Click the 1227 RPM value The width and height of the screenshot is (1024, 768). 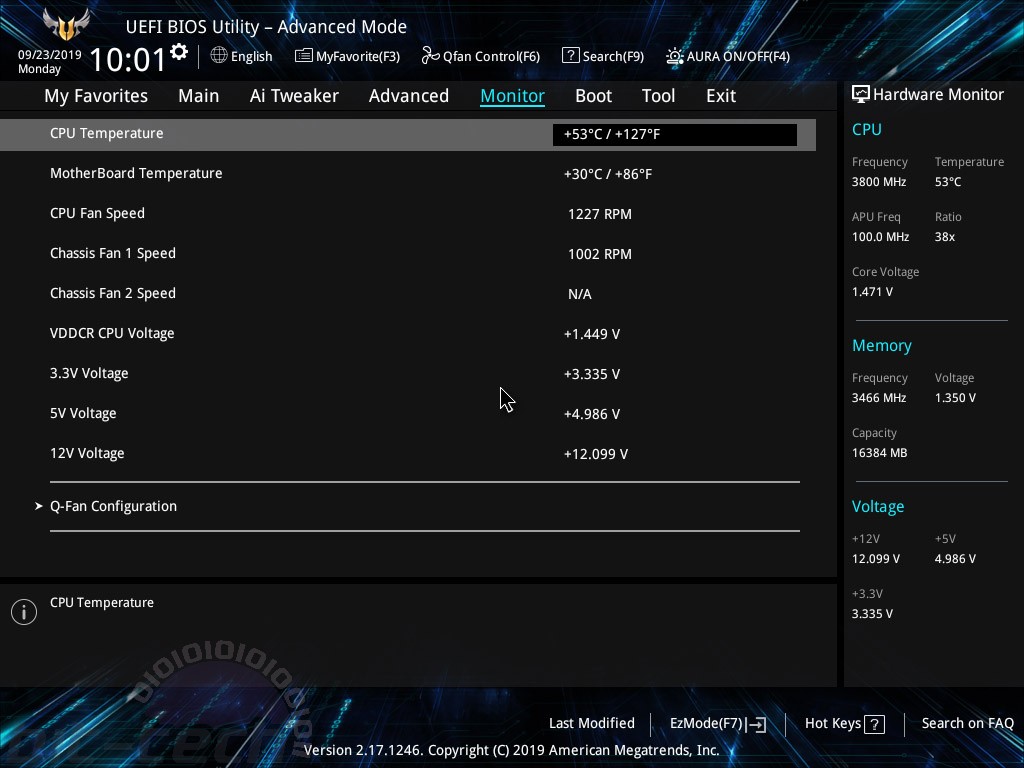click(x=600, y=214)
